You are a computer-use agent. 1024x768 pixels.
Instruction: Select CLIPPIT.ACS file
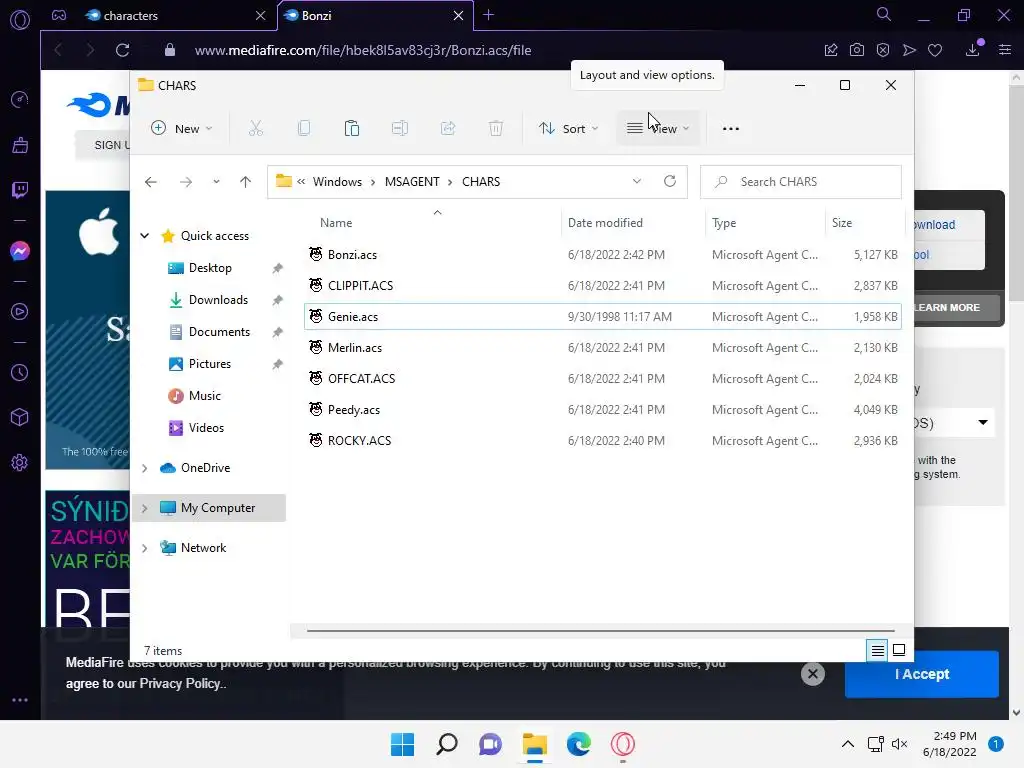coord(603,285)
